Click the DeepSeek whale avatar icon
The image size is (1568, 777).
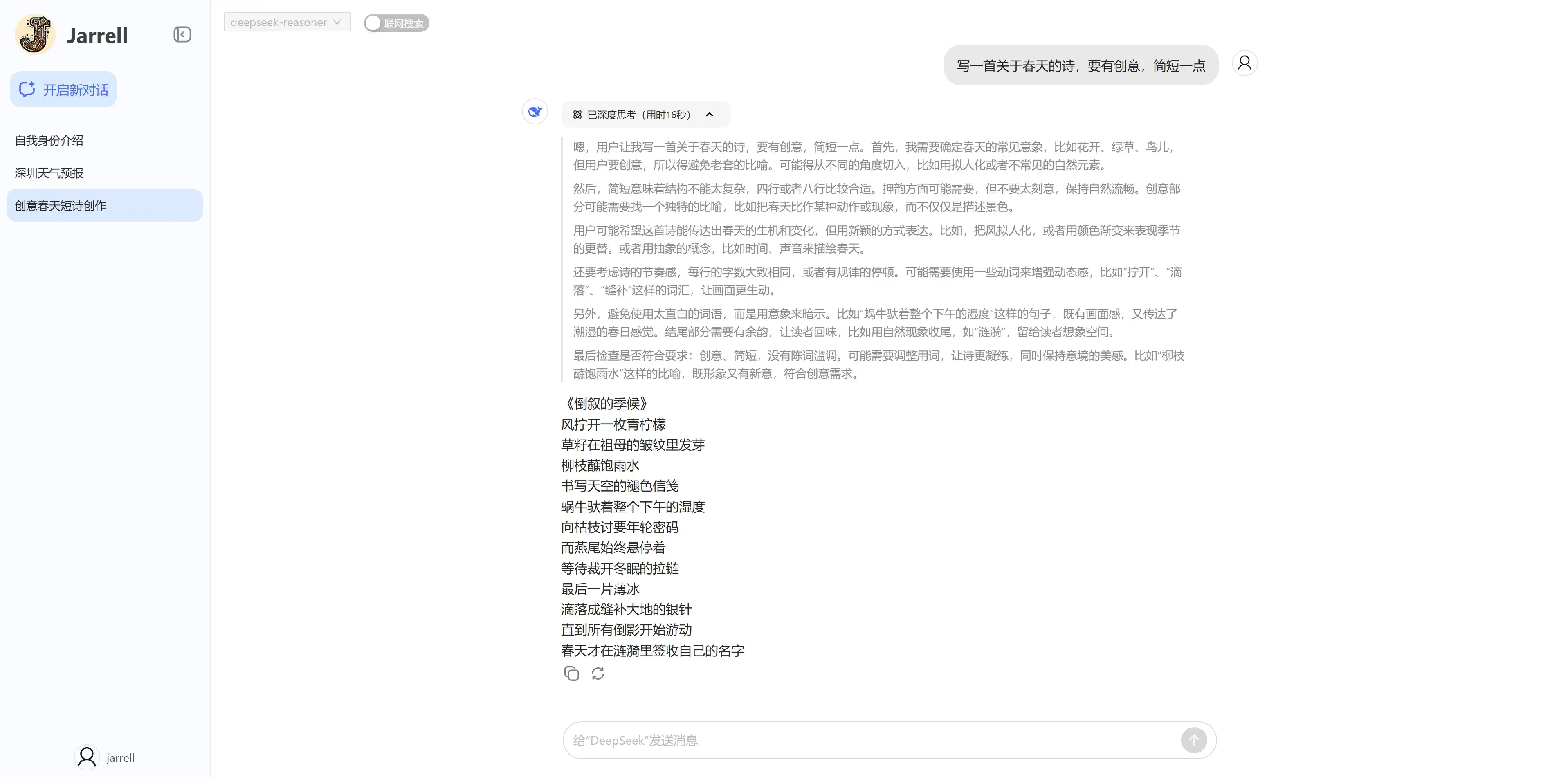coord(535,112)
